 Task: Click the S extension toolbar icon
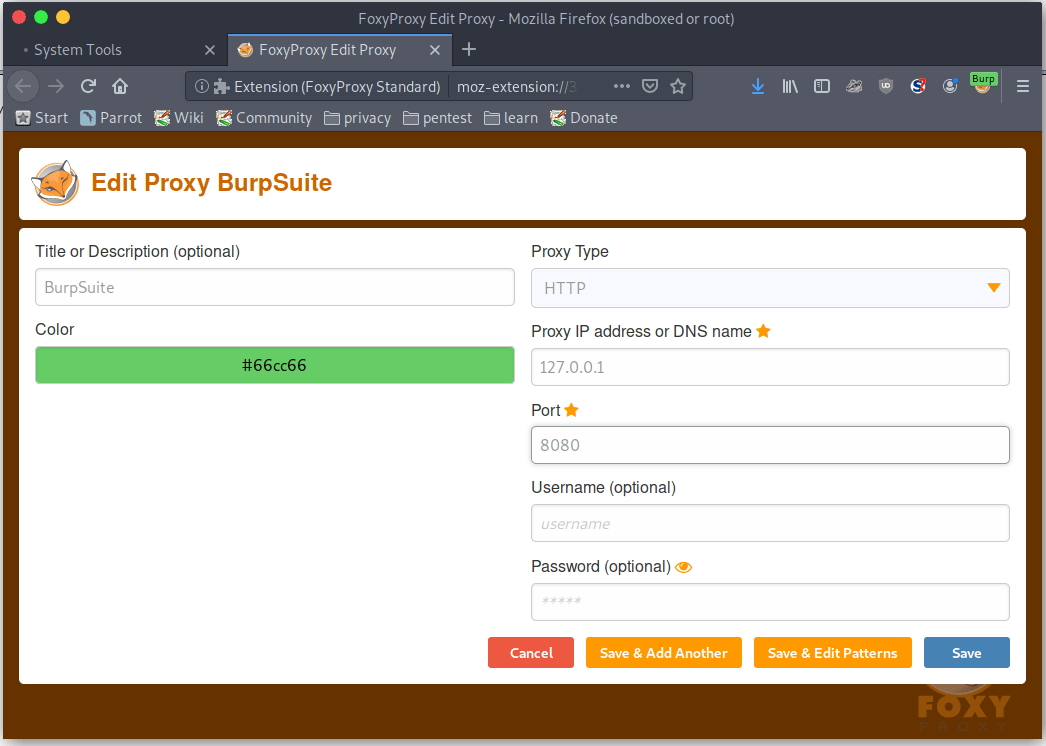coord(918,86)
